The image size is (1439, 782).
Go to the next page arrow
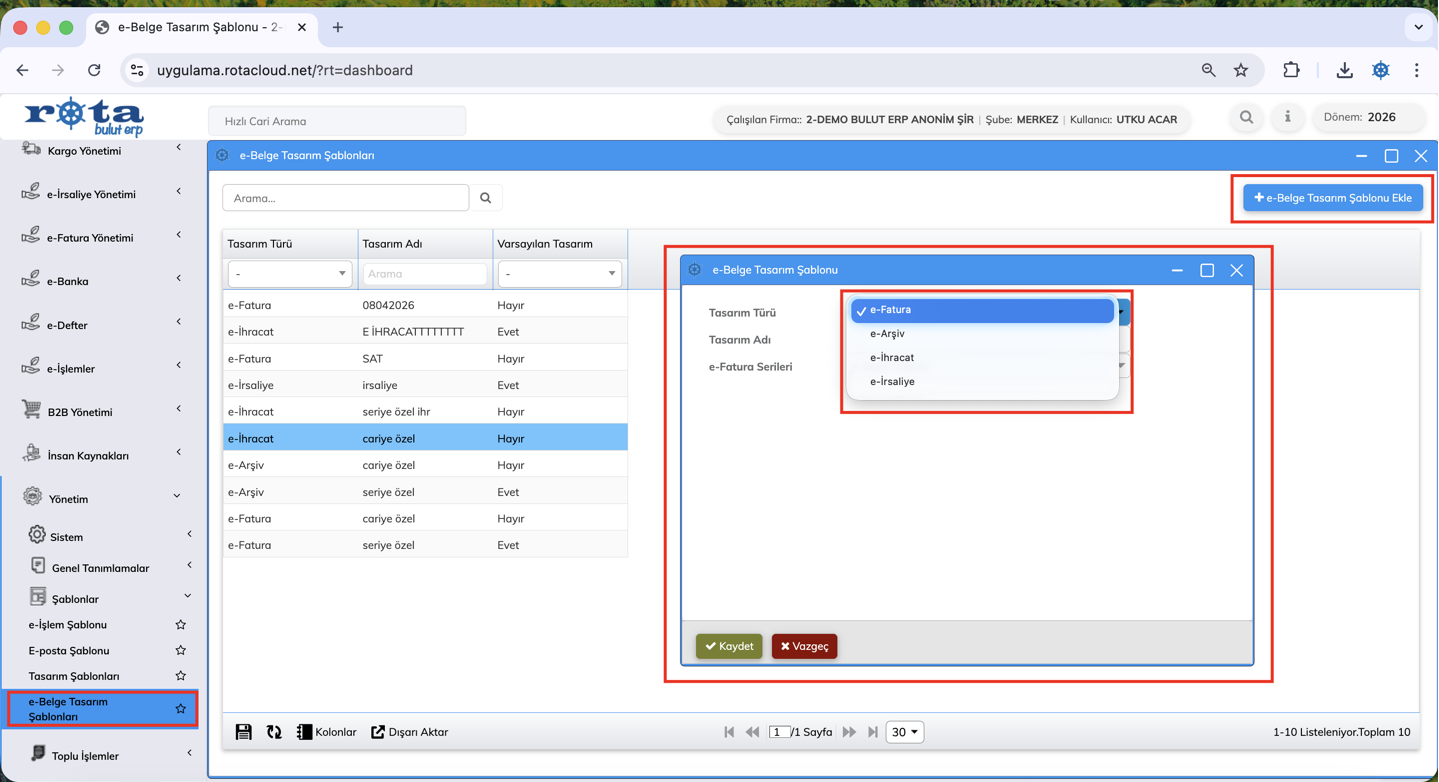849,732
